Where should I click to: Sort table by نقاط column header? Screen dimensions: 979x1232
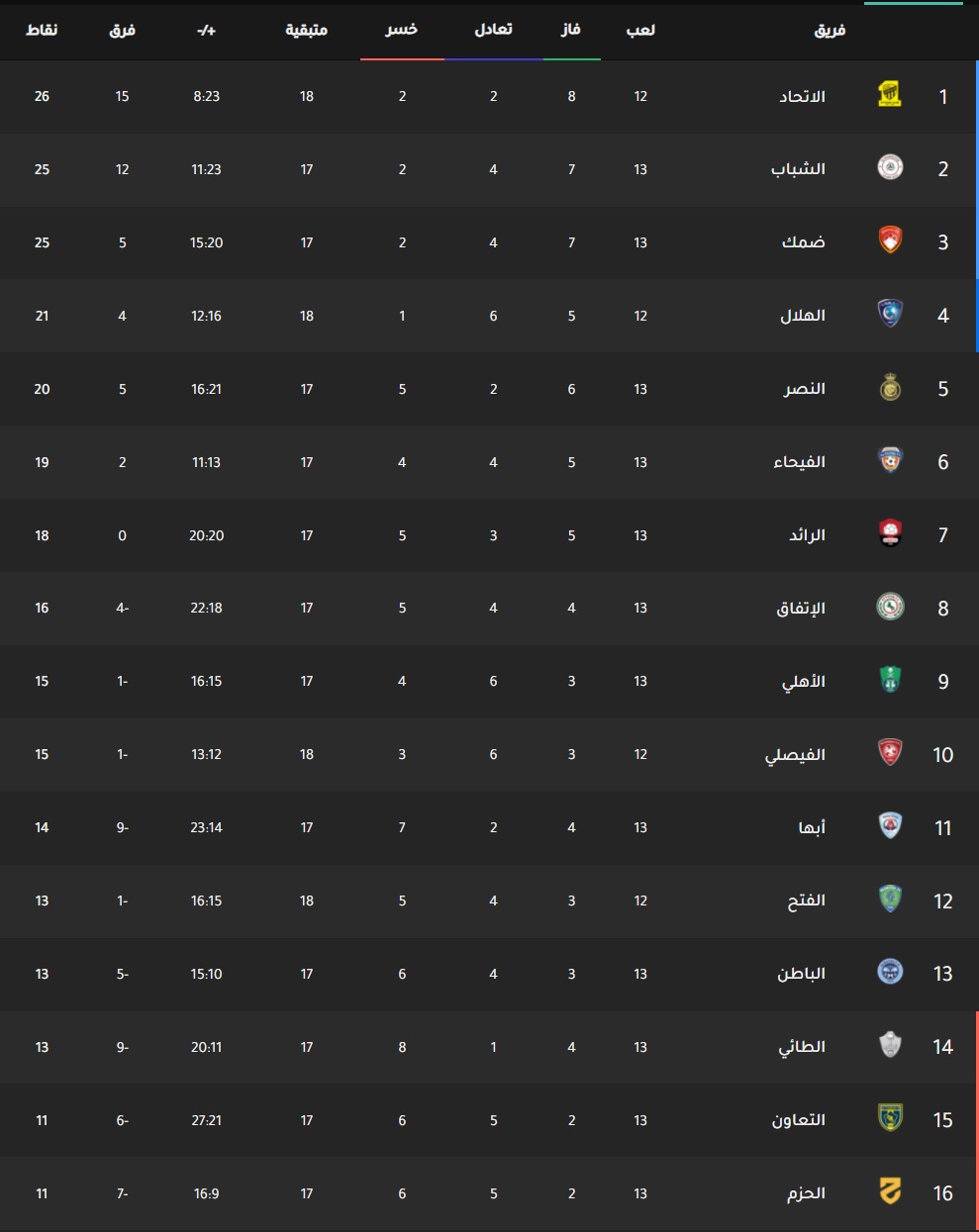tap(42, 30)
